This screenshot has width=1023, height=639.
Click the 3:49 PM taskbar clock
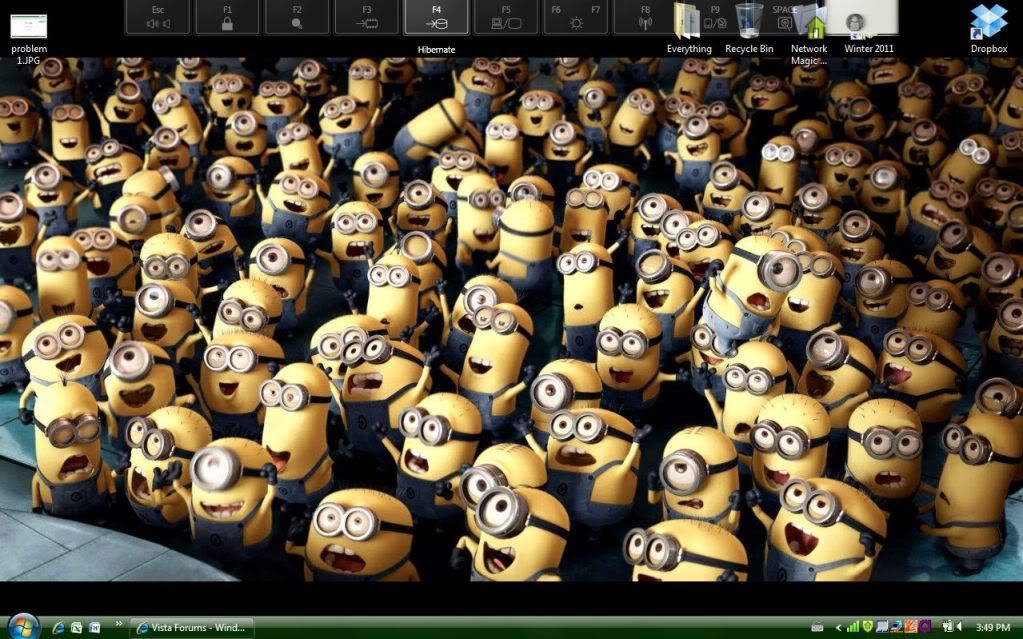coord(992,628)
